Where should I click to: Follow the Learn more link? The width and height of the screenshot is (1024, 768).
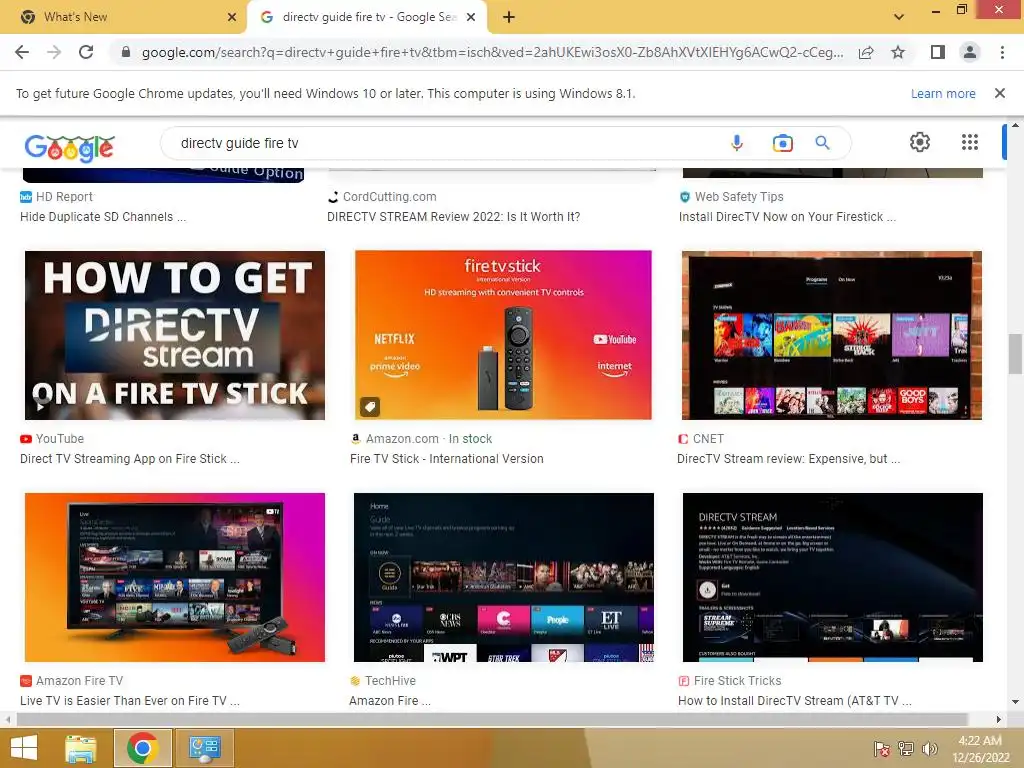[943, 93]
